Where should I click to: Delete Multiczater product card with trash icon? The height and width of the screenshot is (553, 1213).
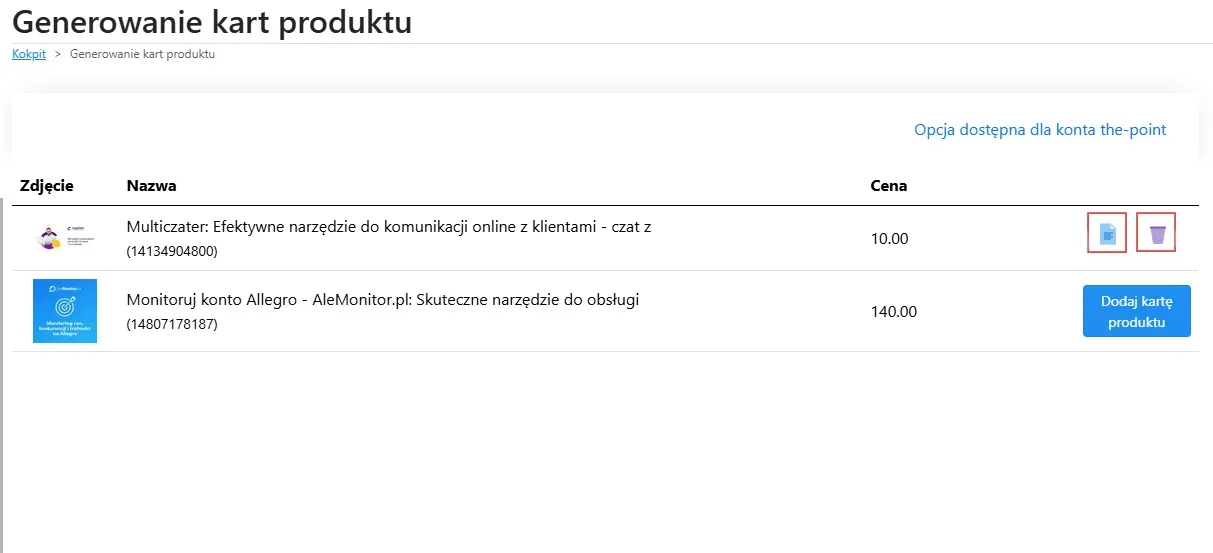click(1157, 234)
